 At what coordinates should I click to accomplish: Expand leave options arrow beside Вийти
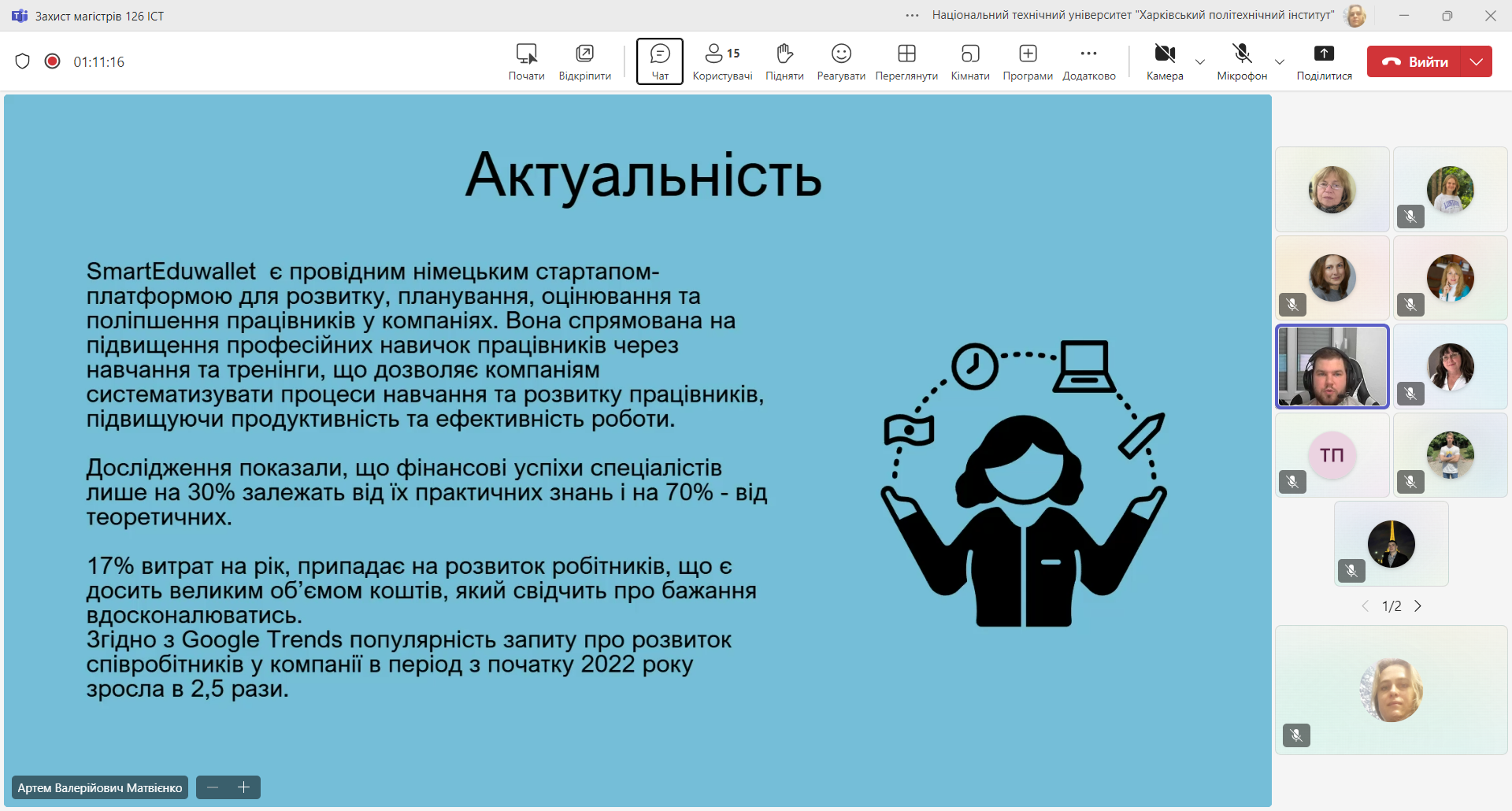coord(1477,61)
